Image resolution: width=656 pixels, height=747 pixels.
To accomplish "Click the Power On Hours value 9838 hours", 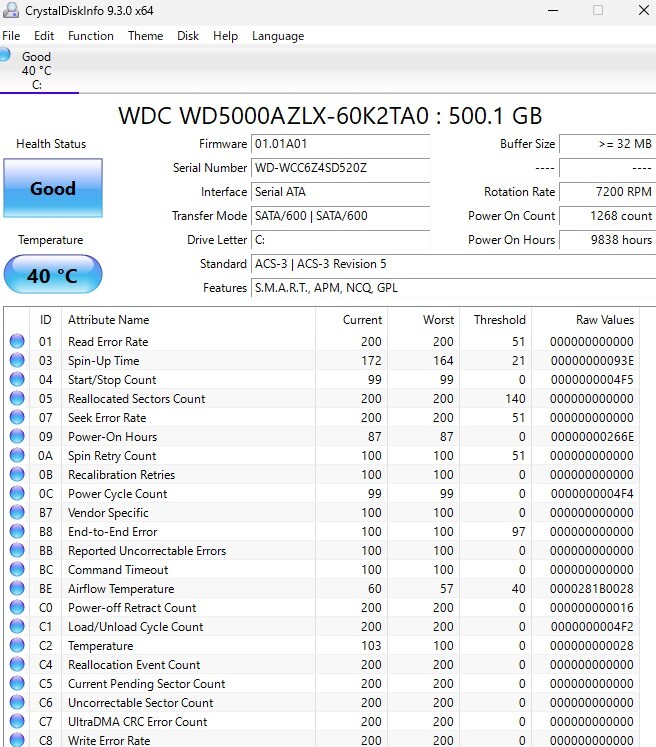I will click(x=607, y=240).
